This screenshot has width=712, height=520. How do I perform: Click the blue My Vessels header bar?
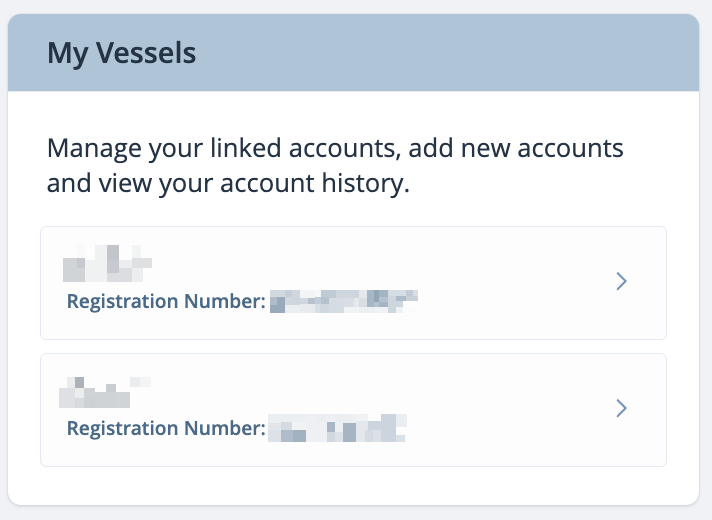click(x=353, y=52)
